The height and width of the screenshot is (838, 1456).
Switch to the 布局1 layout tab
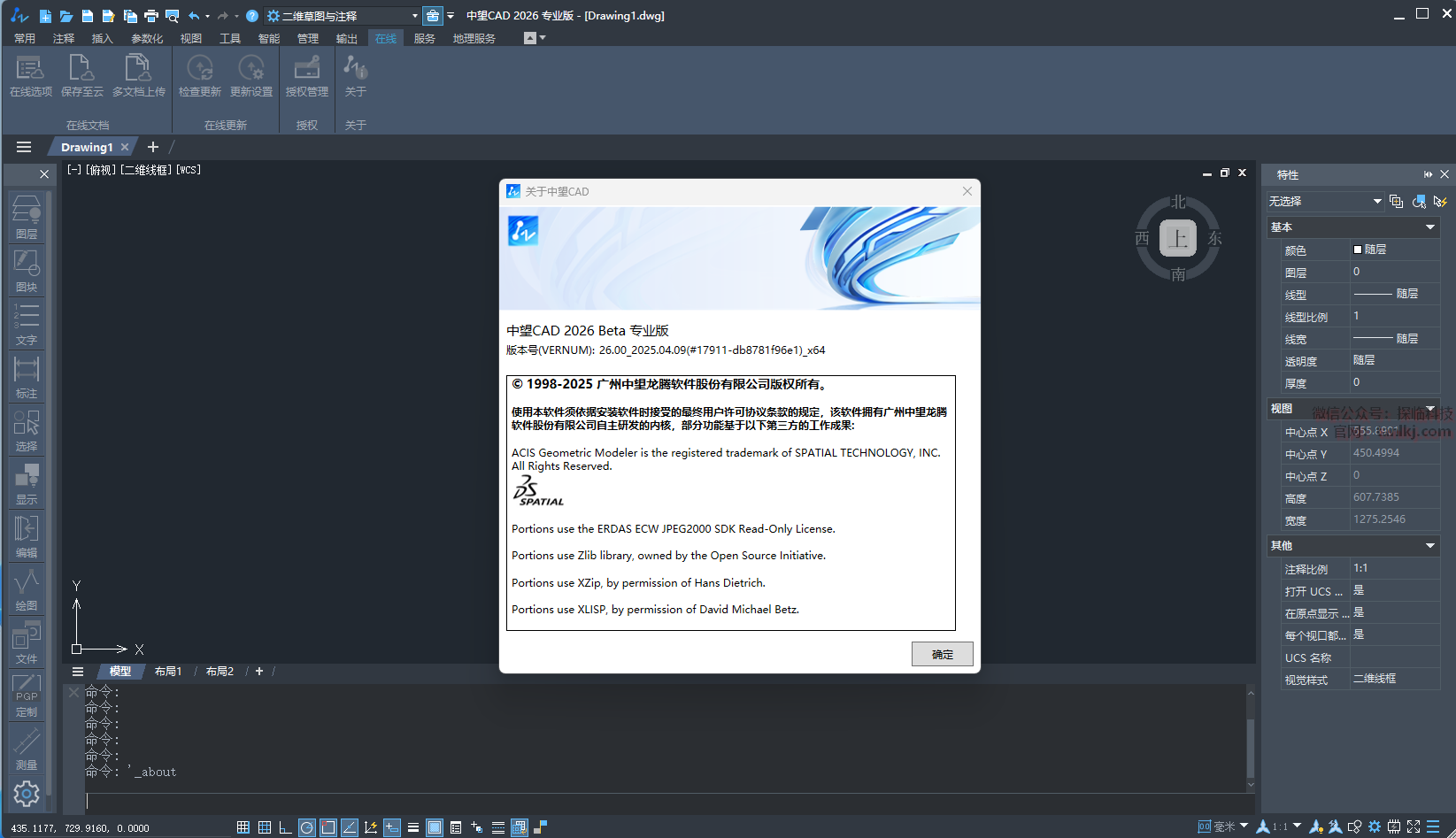(168, 672)
